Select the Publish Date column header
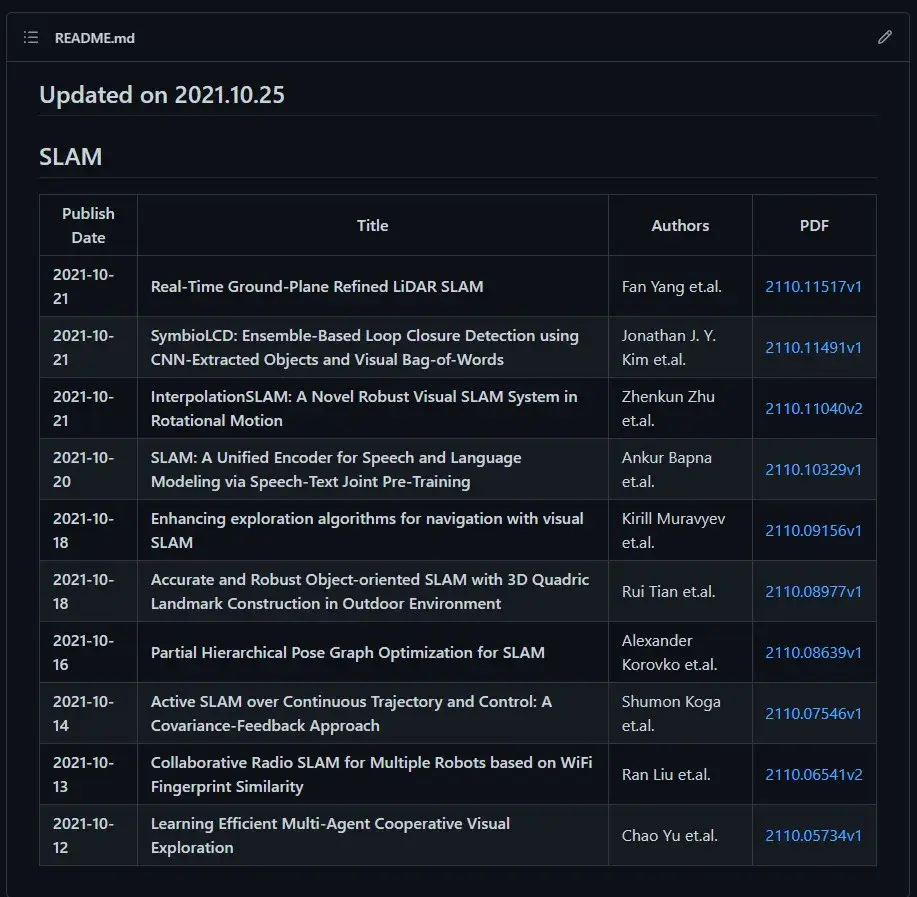The height and width of the screenshot is (897, 917). (88, 225)
